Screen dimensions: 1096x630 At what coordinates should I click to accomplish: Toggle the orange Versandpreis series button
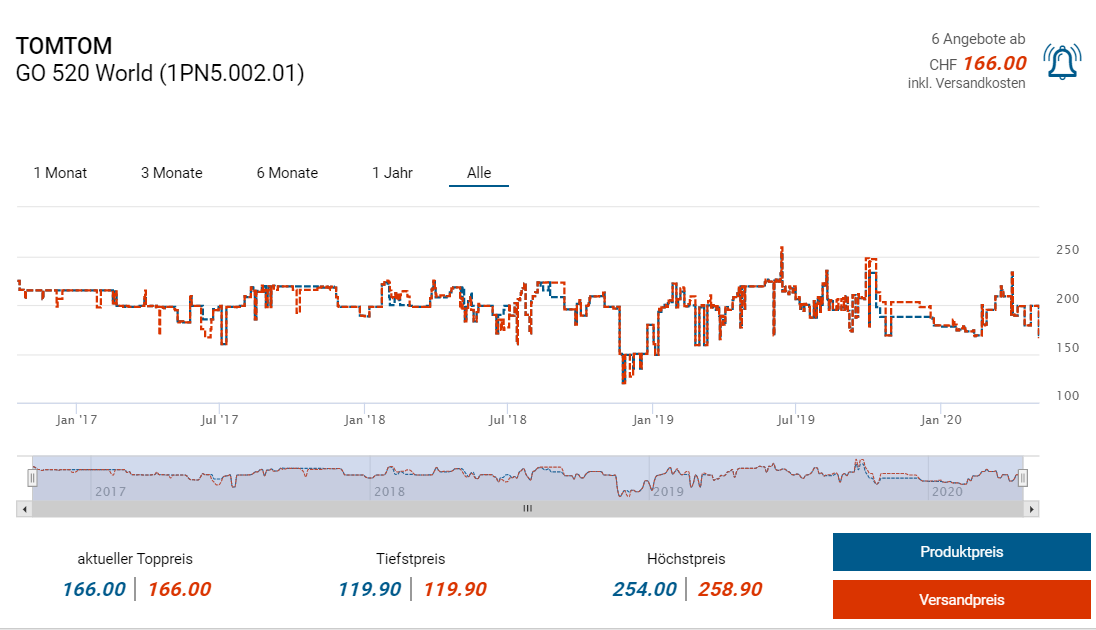click(961, 600)
